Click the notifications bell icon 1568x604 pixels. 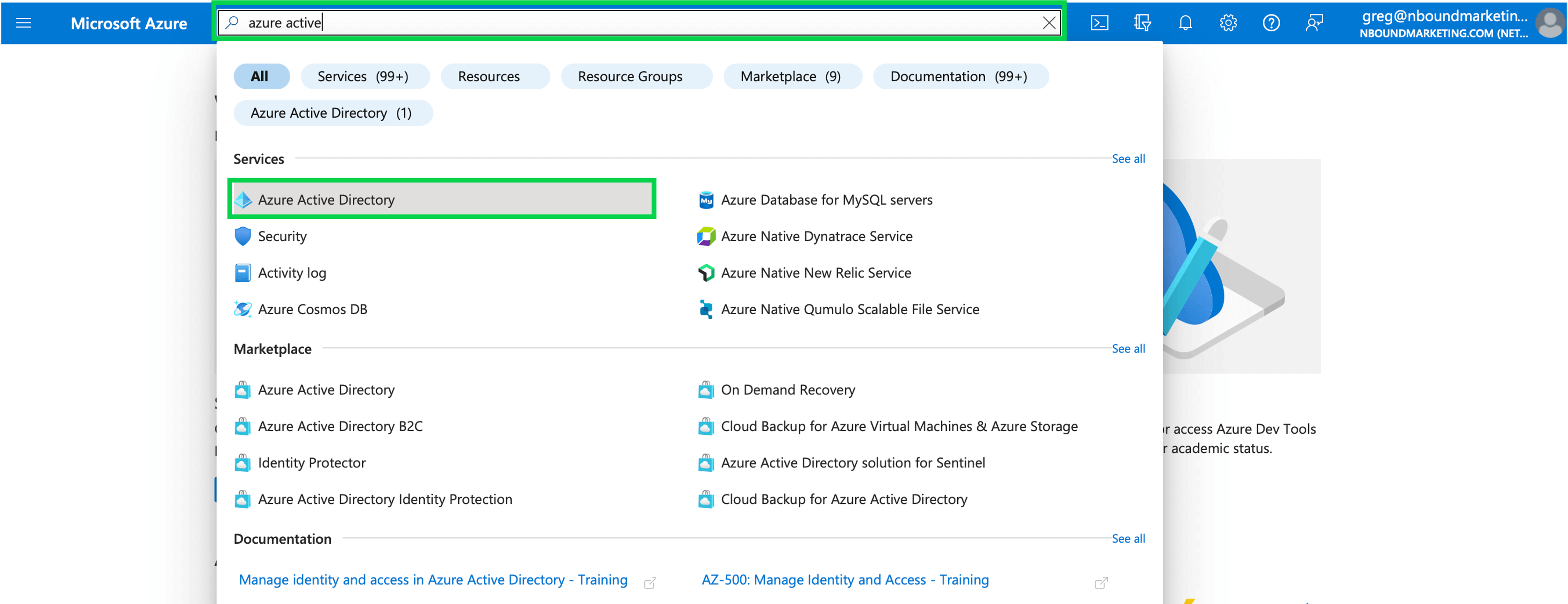click(1185, 22)
